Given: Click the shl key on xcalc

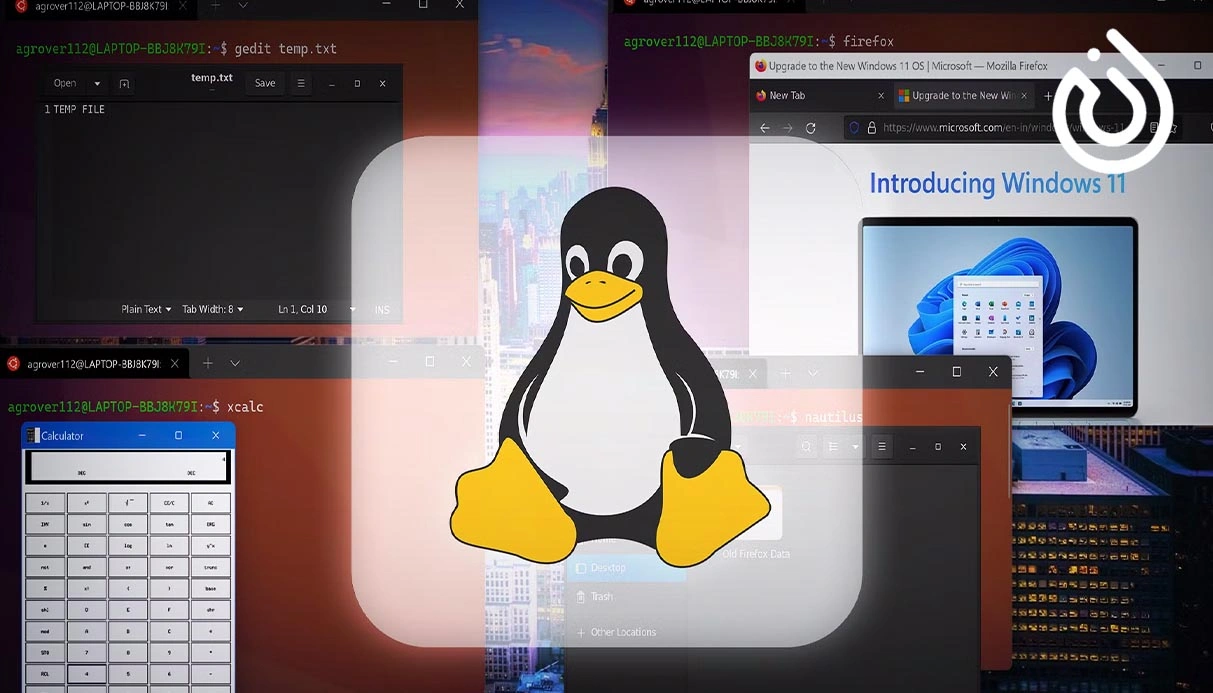Looking at the screenshot, I should (x=45, y=610).
